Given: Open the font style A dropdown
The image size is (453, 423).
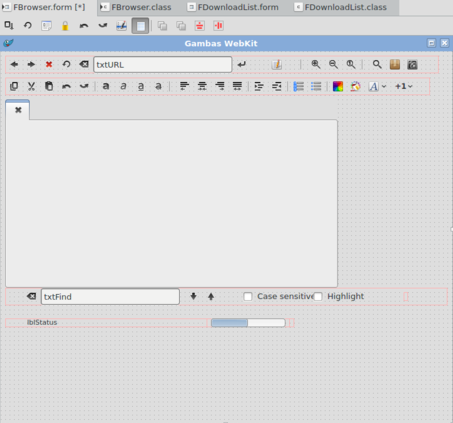Looking at the screenshot, I should pyautogui.click(x=377, y=86).
